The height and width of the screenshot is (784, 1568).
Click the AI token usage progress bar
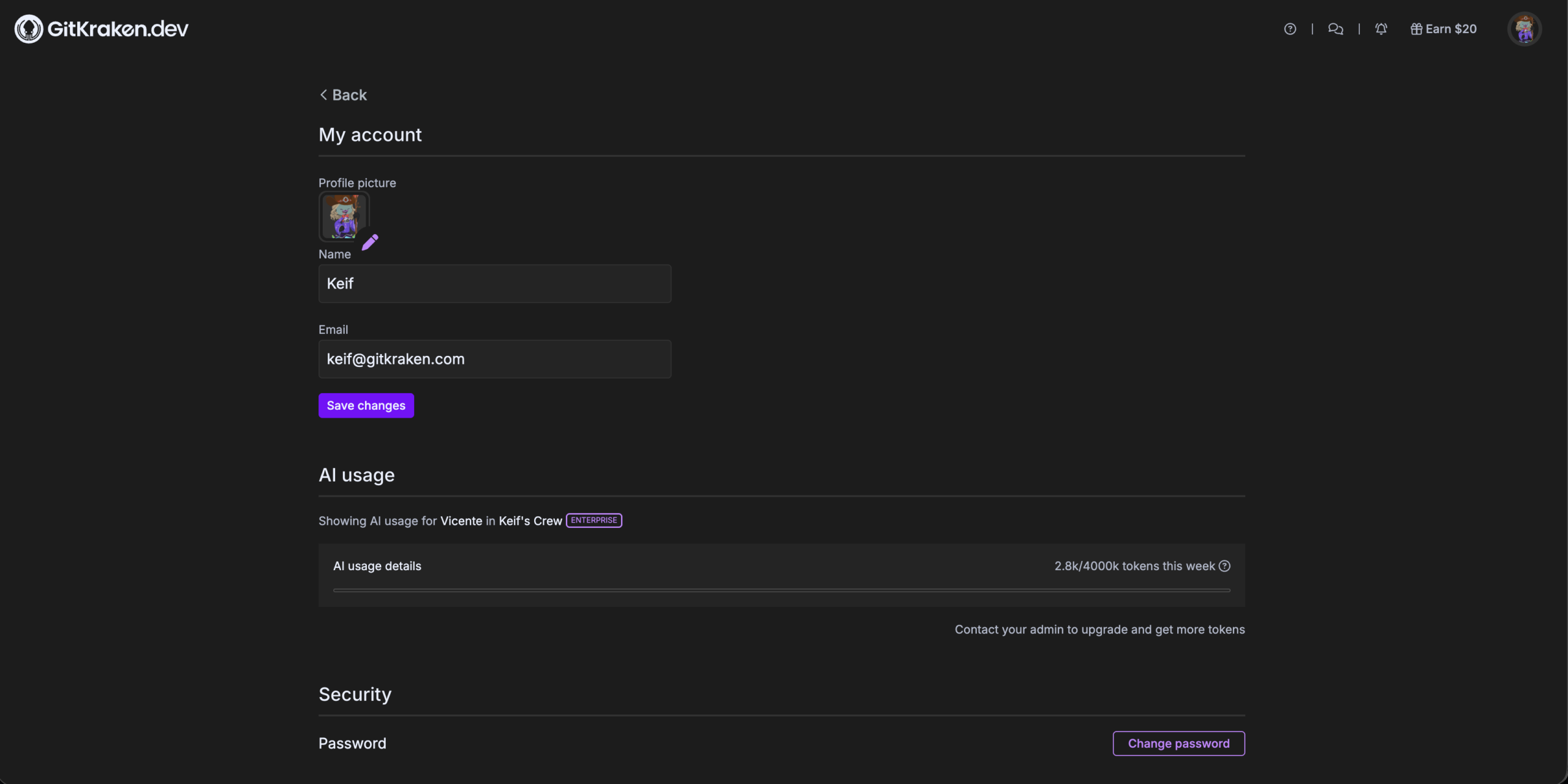coord(781,590)
